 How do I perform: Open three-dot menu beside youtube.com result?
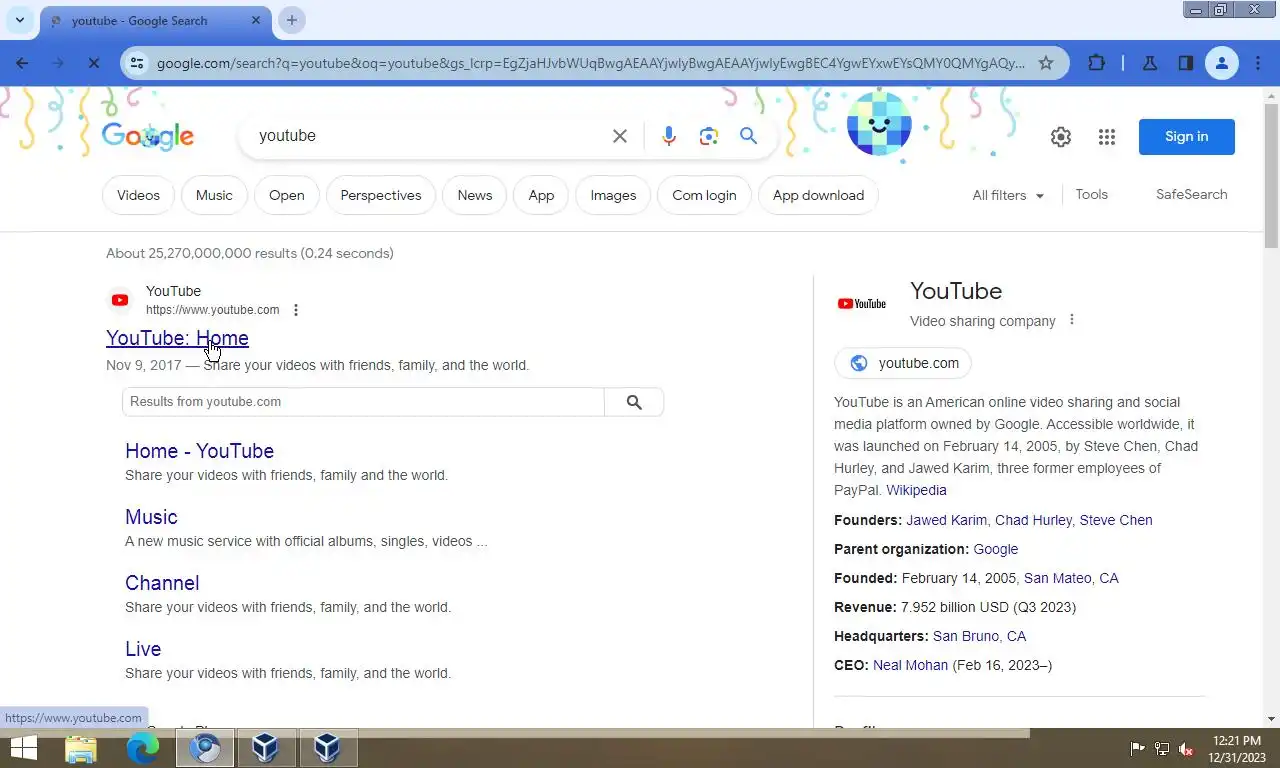pos(295,310)
